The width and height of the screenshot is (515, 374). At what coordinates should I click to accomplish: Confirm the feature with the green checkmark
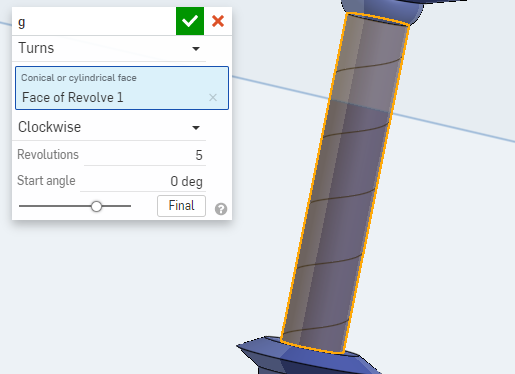[x=190, y=21]
